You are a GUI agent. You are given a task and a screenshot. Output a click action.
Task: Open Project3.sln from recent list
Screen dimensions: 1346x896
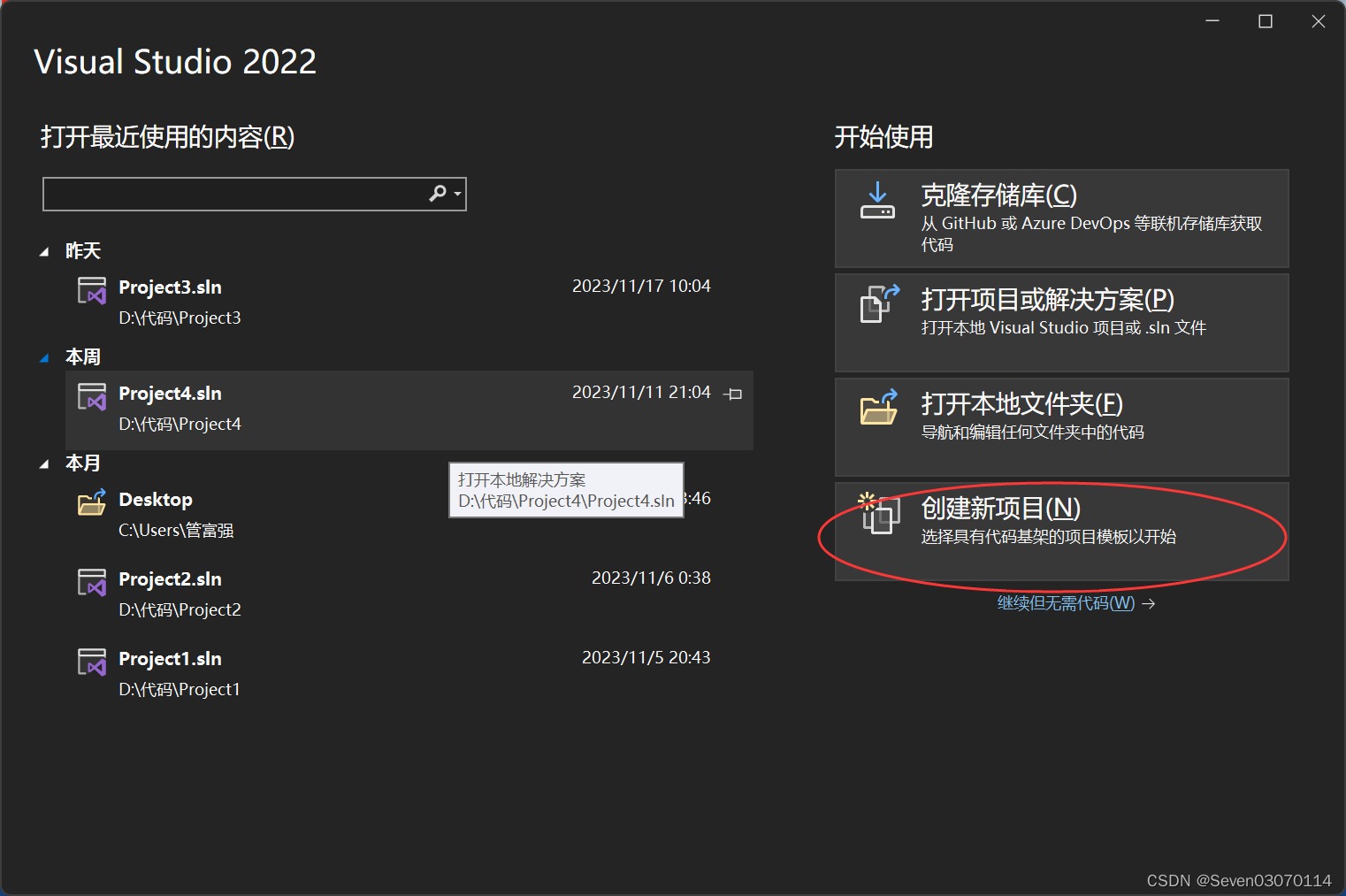tap(409, 304)
